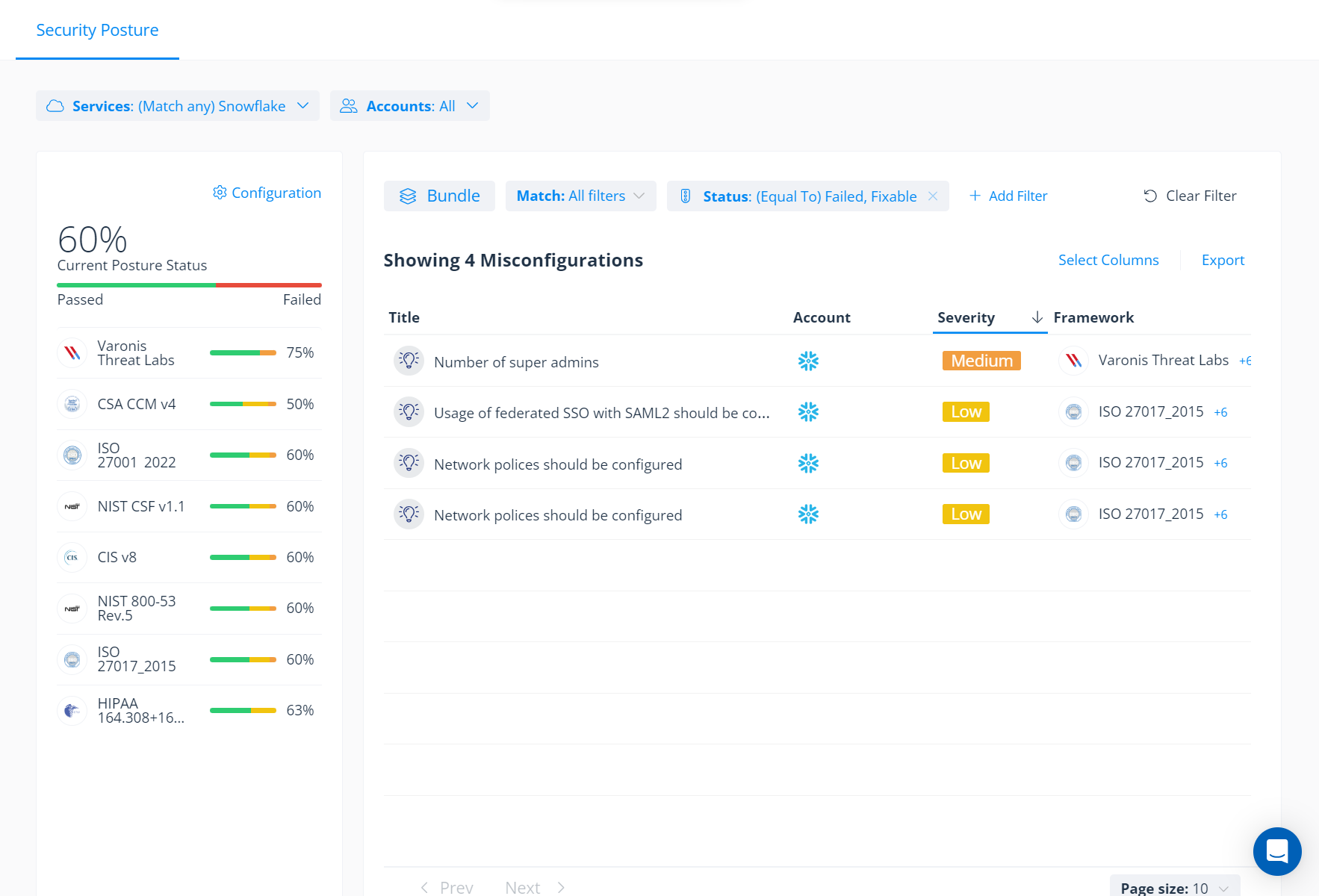Remove the Status filter with the X
Image resolution: width=1319 pixels, height=896 pixels.
[933, 196]
